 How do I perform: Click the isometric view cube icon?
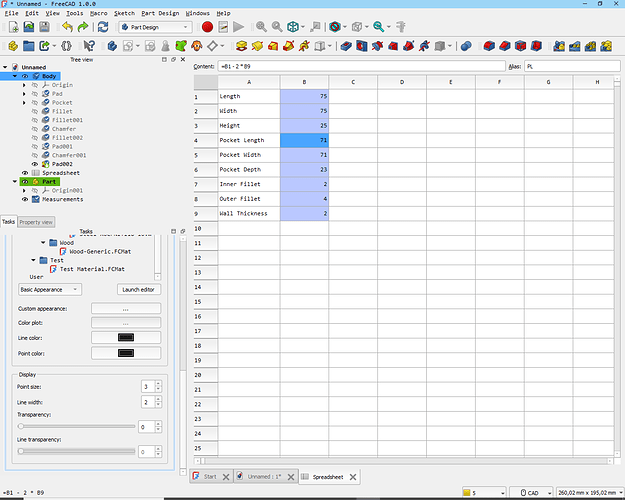click(x=293, y=27)
